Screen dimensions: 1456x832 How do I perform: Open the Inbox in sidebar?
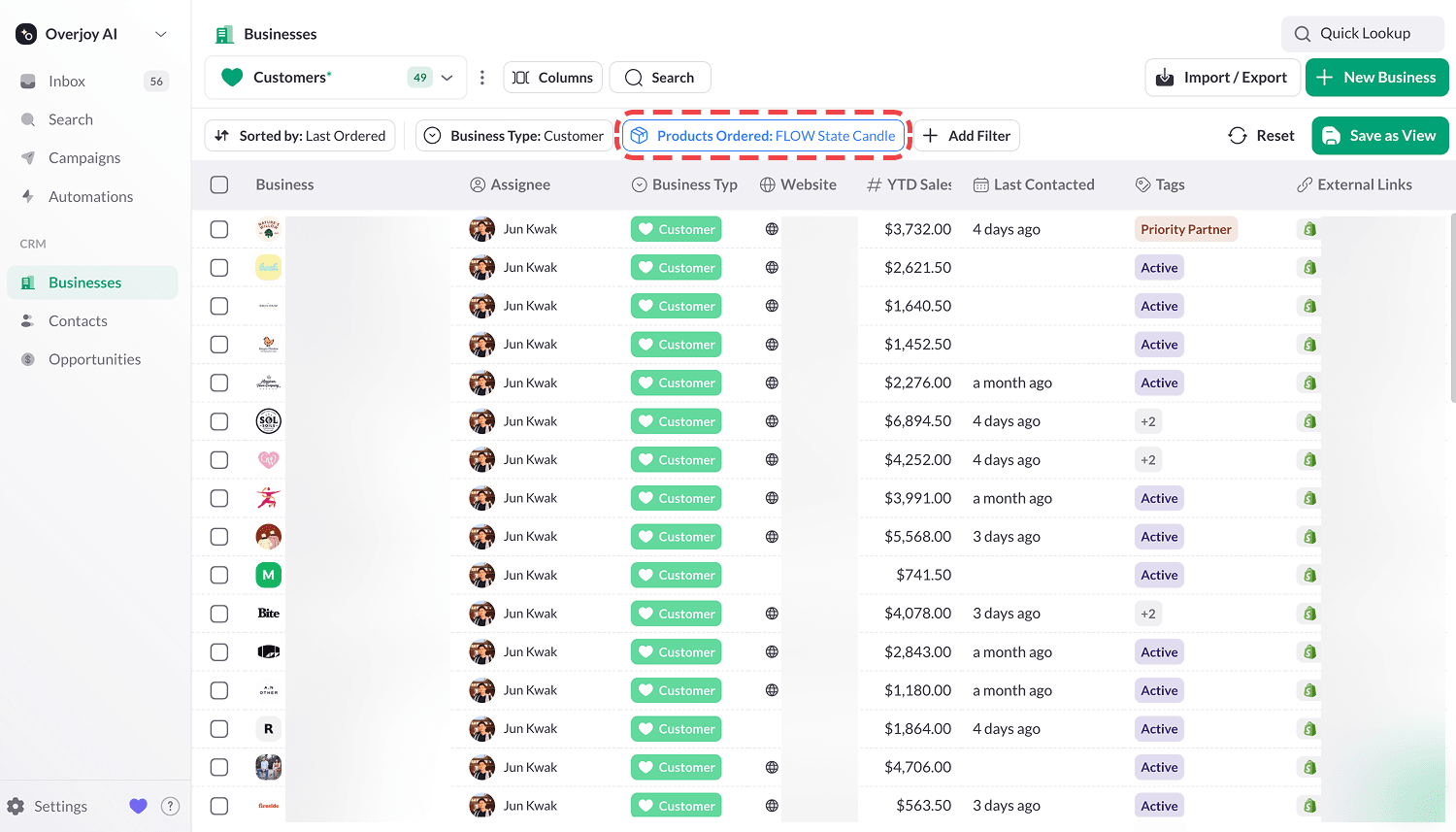click(x=93, y=82)
